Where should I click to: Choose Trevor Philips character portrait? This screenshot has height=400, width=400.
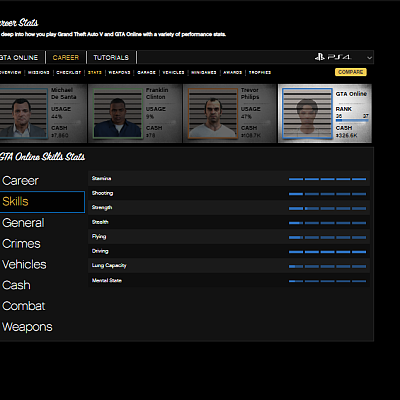(213, 113)
